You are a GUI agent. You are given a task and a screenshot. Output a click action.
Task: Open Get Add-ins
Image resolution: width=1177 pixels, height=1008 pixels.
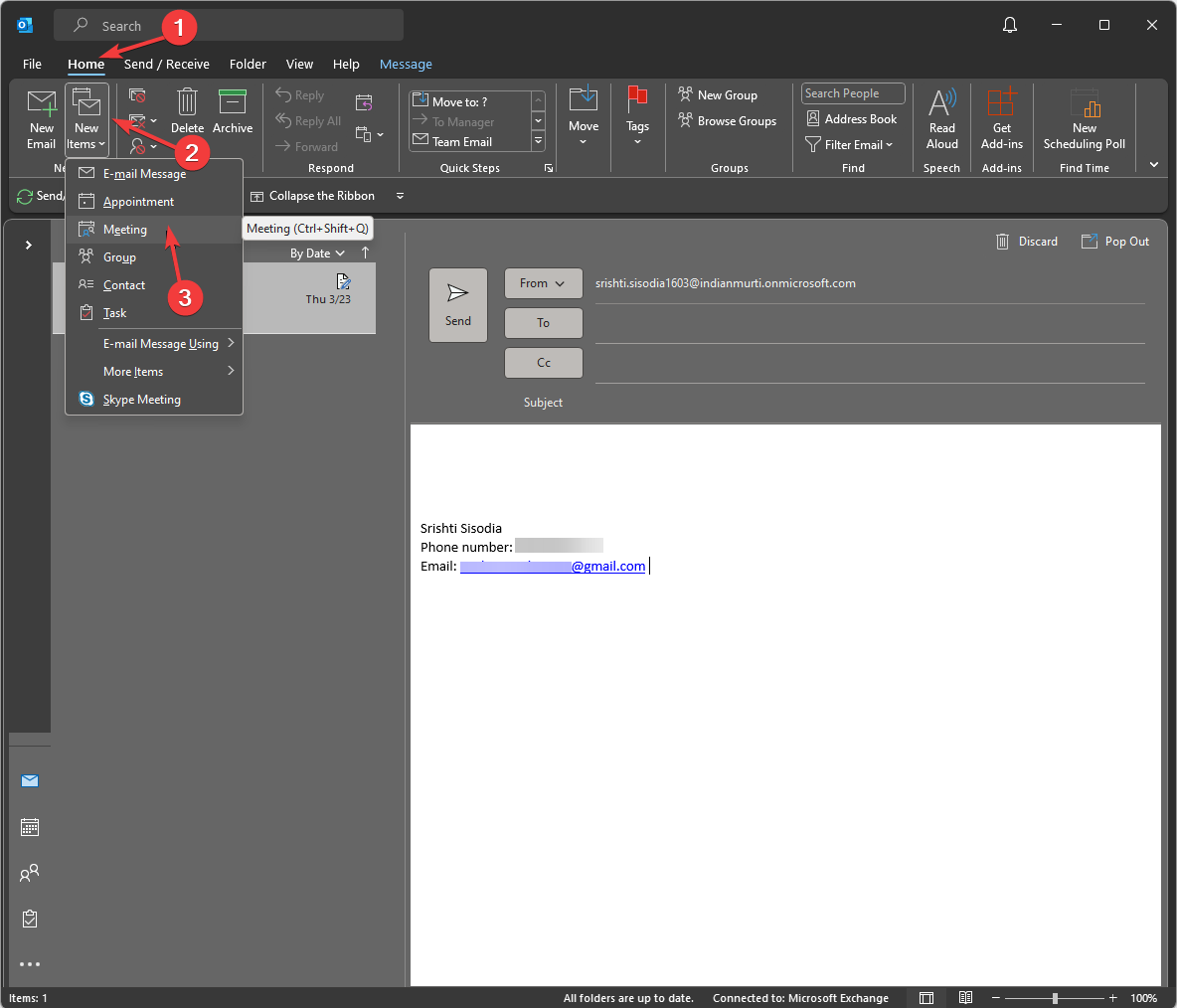pyautogui.click(x=1001, y=118)
